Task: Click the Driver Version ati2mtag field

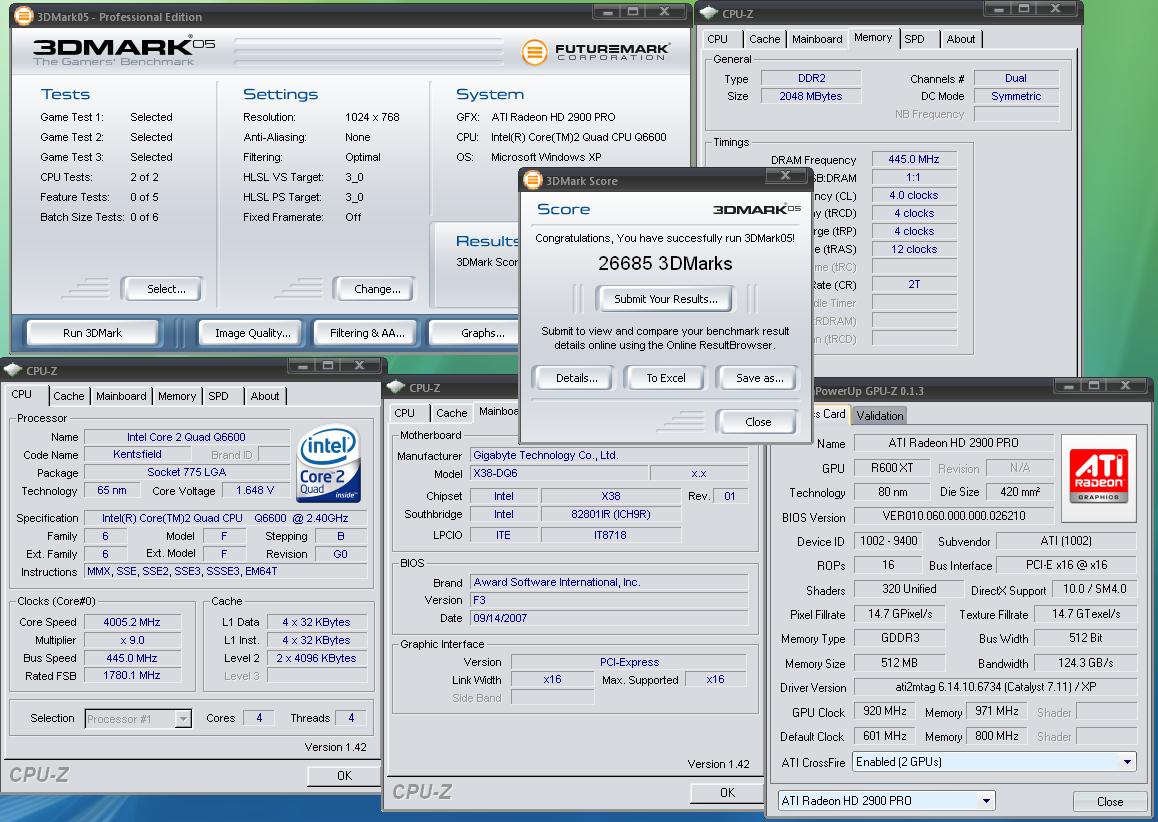Action: (996, 687)
